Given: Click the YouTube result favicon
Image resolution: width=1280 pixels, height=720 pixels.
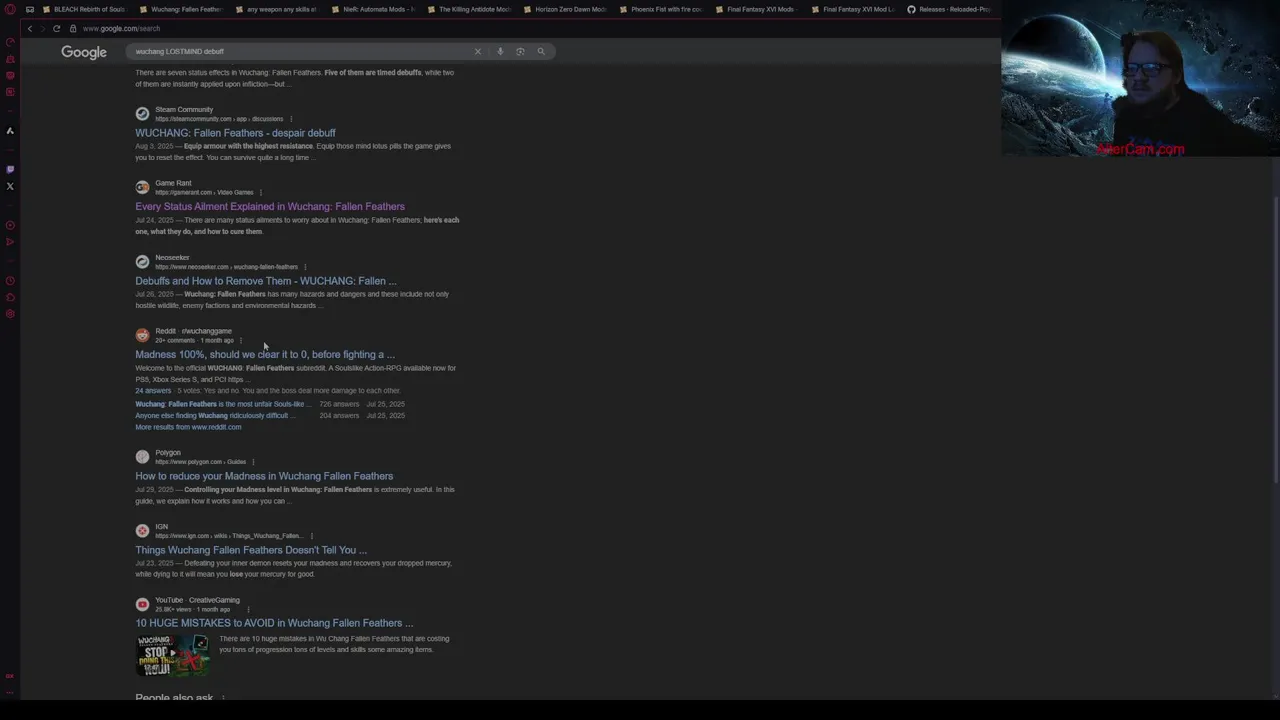Looking at the screenshot, I should [142, 604].
